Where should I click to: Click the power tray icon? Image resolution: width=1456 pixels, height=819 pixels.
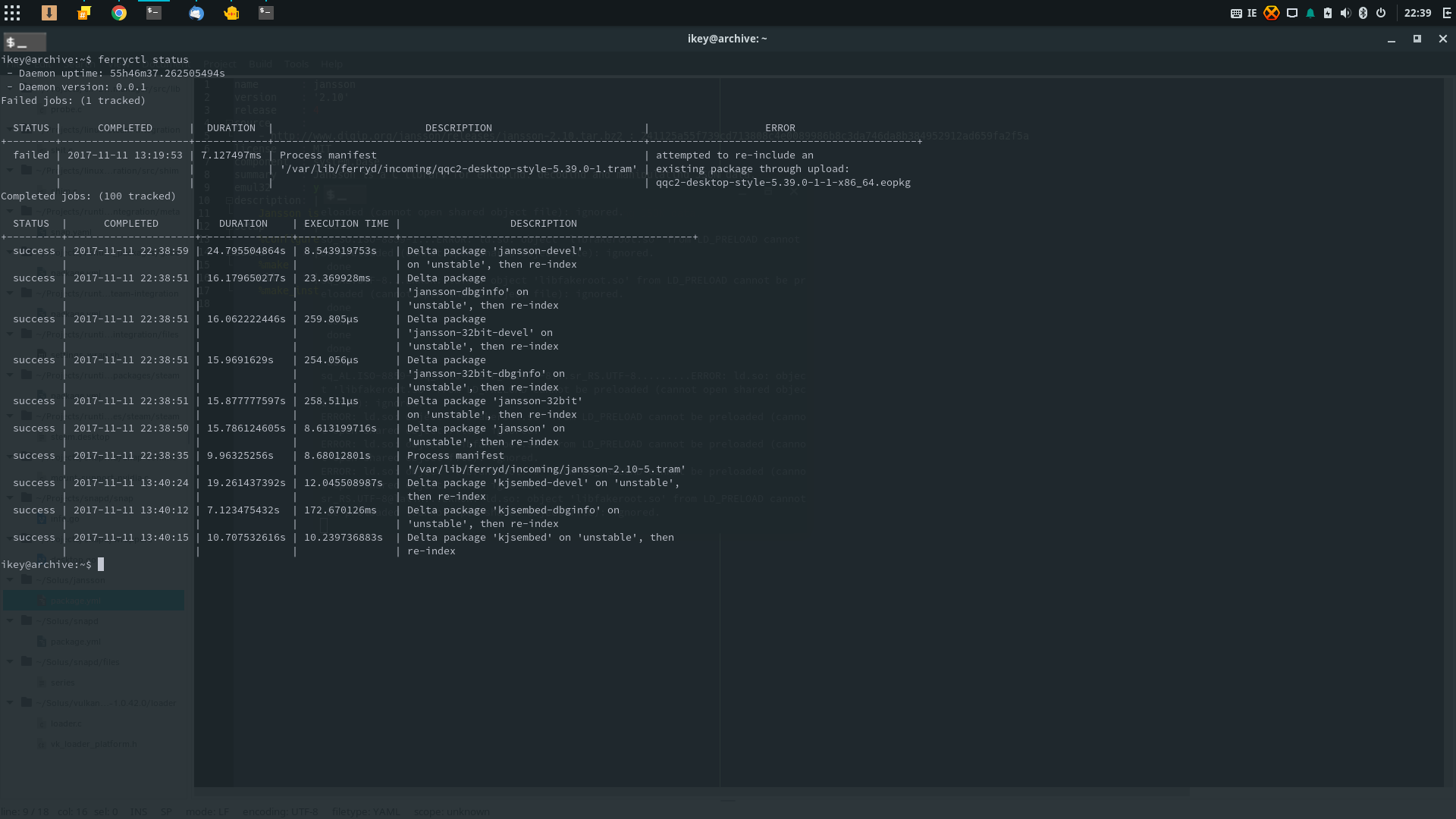(1381, 13)
